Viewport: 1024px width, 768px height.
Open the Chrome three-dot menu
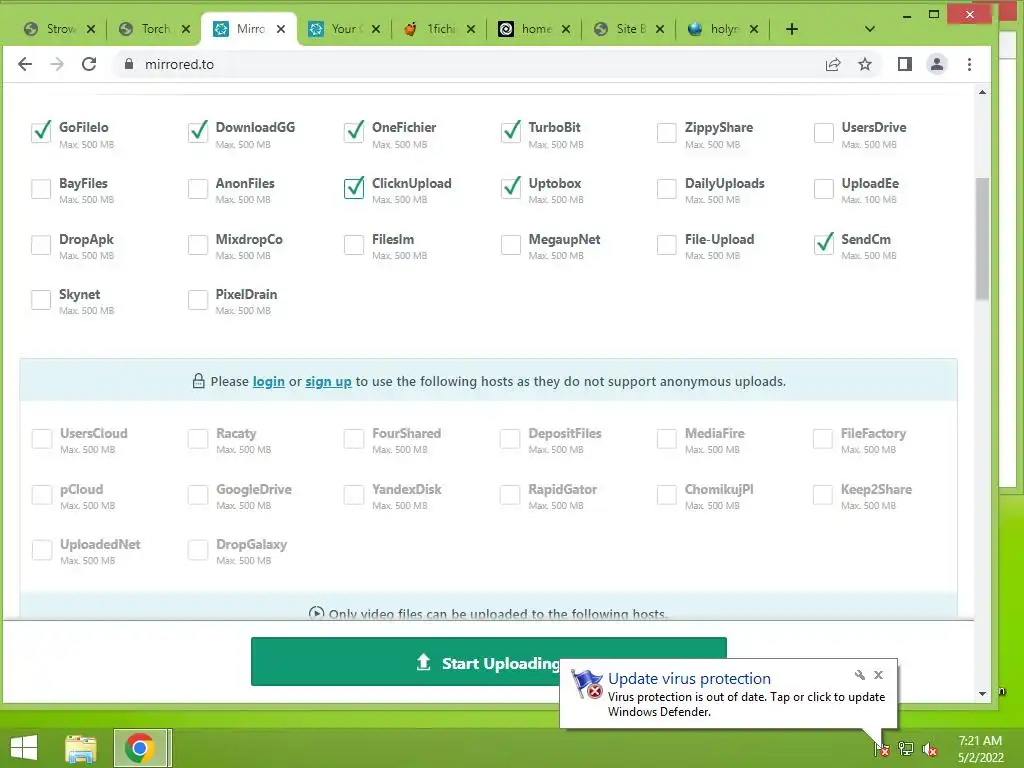[x=969, y=64]
